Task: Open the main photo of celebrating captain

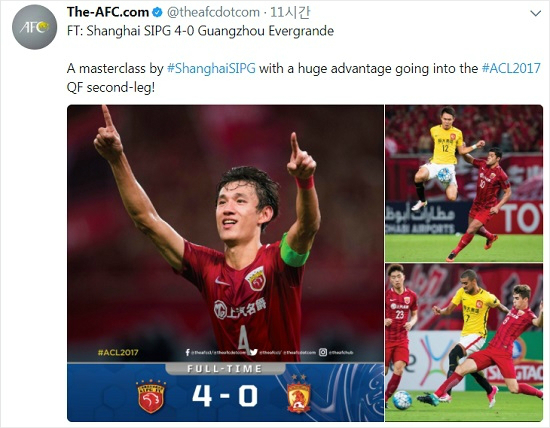Action: pyautogui.click(x=225, y=233)
